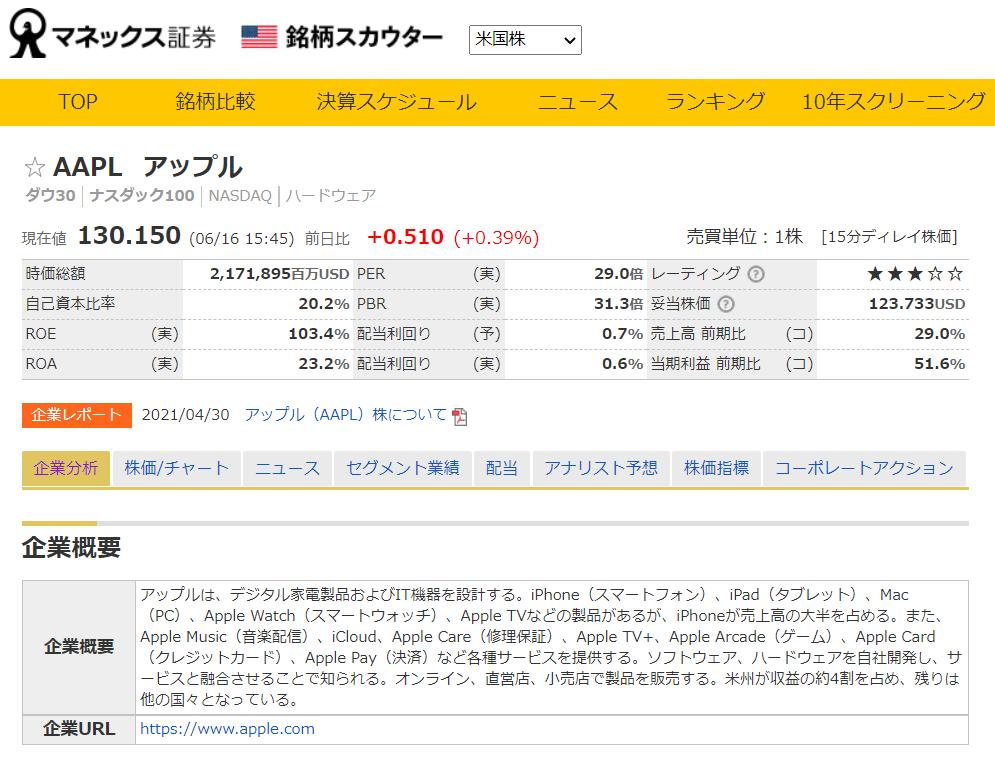Click the US flag icon
Image resolution: width=995 pixels, height=765 pixels.
[x=259, y=37]
